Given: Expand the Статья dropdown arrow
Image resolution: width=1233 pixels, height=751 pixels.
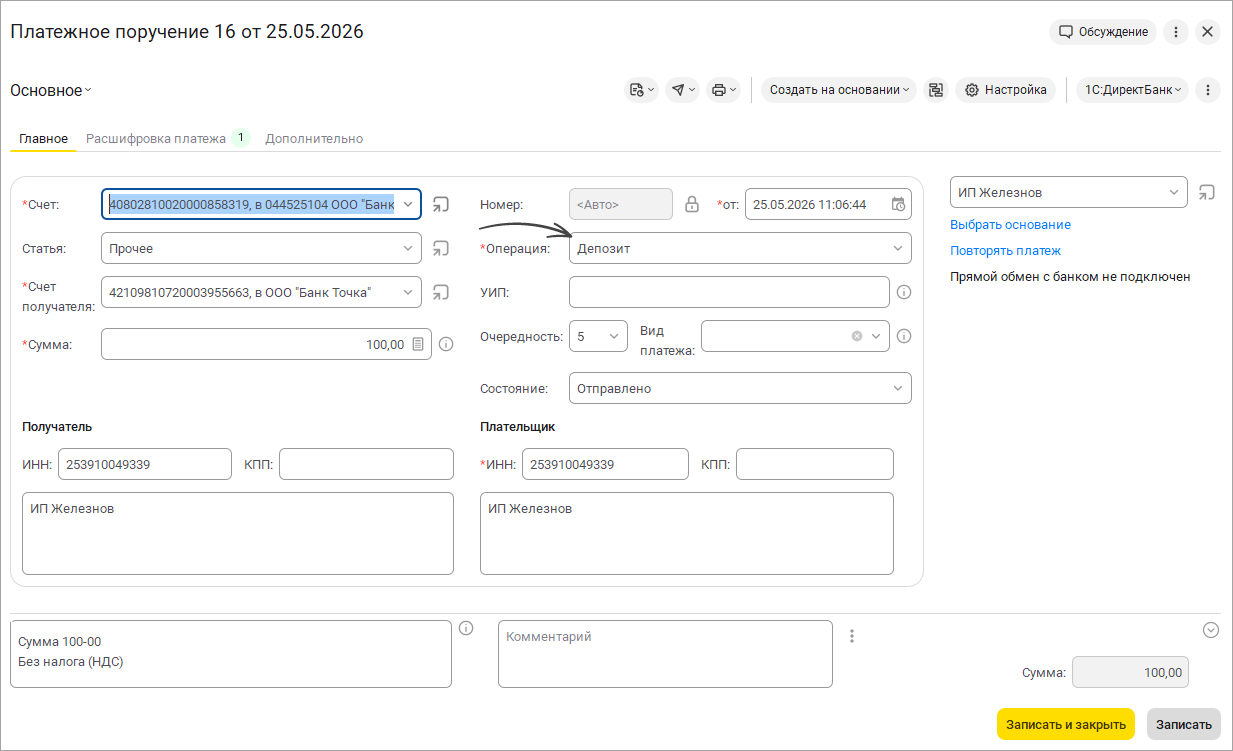Looking at the screenshot, I should [408, 248].
